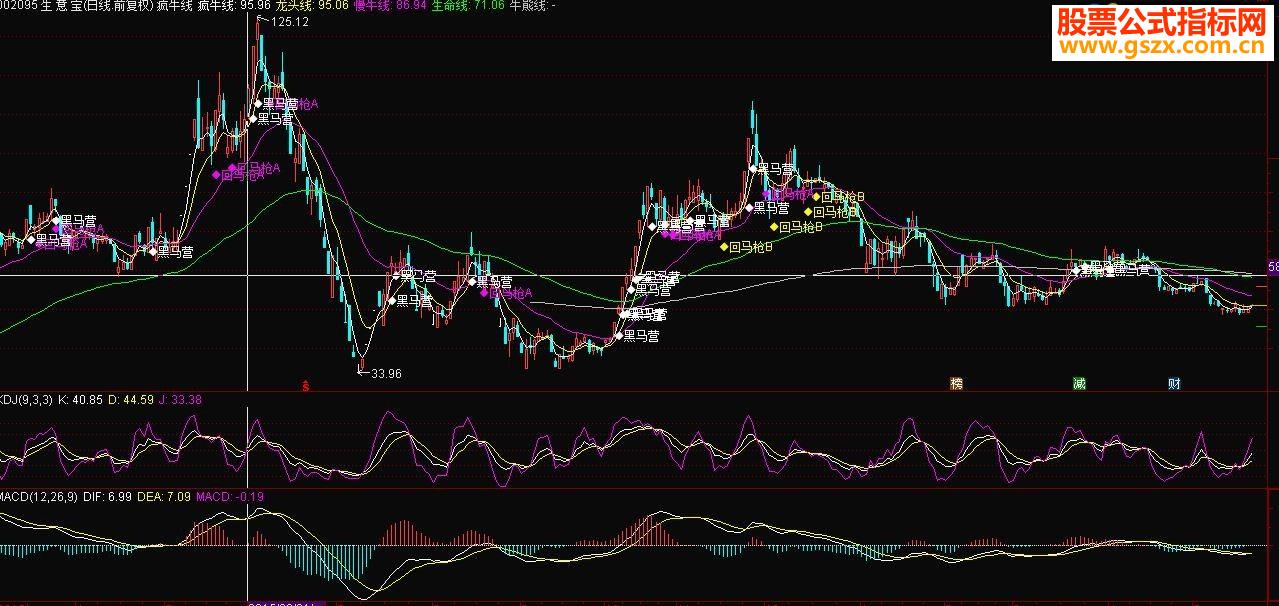
Task: Select the green 生命线 71.06 value
Action: click(467, 6)
